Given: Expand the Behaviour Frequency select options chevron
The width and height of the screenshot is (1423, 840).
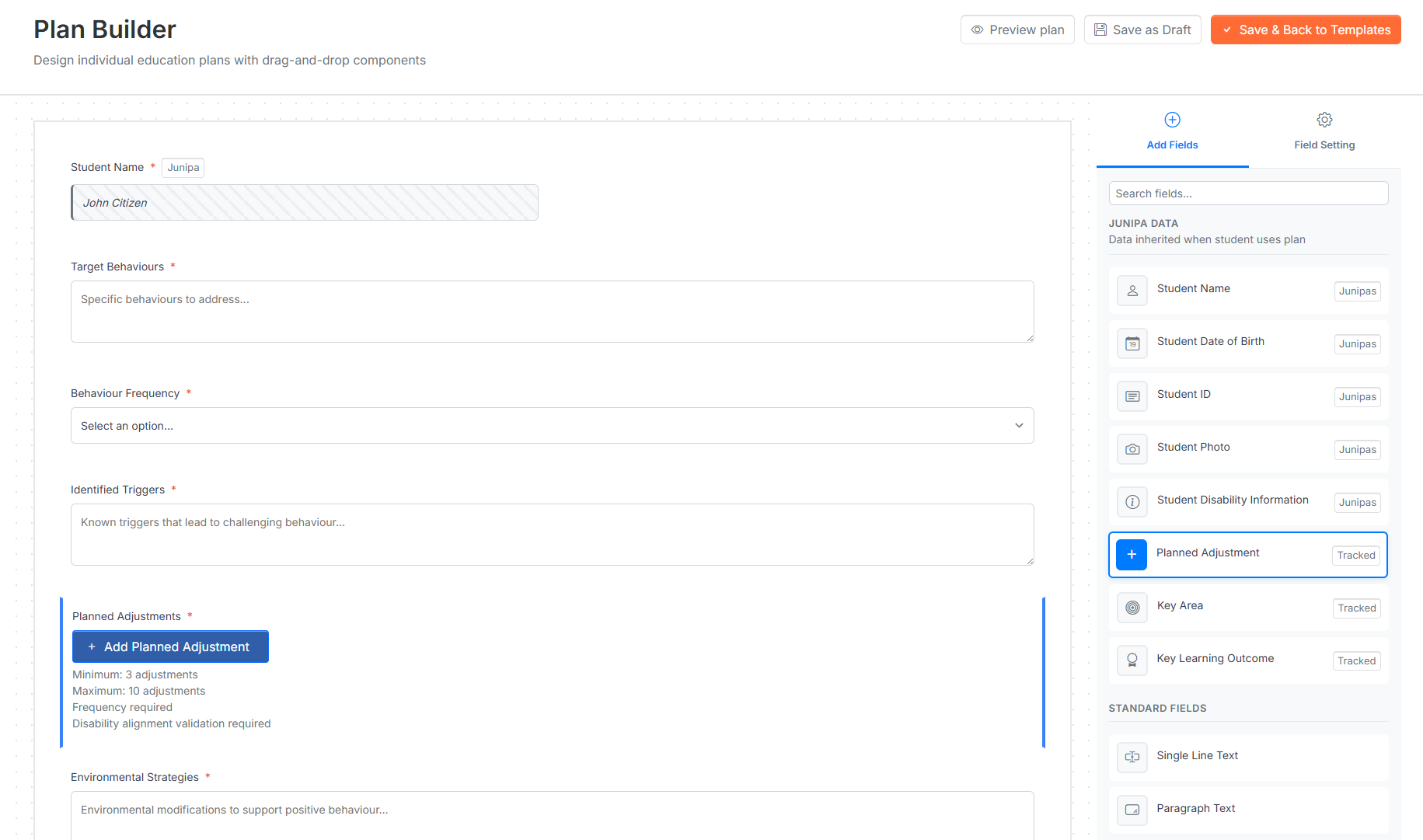Looking at the screenshot, I should coord(1018,425).
